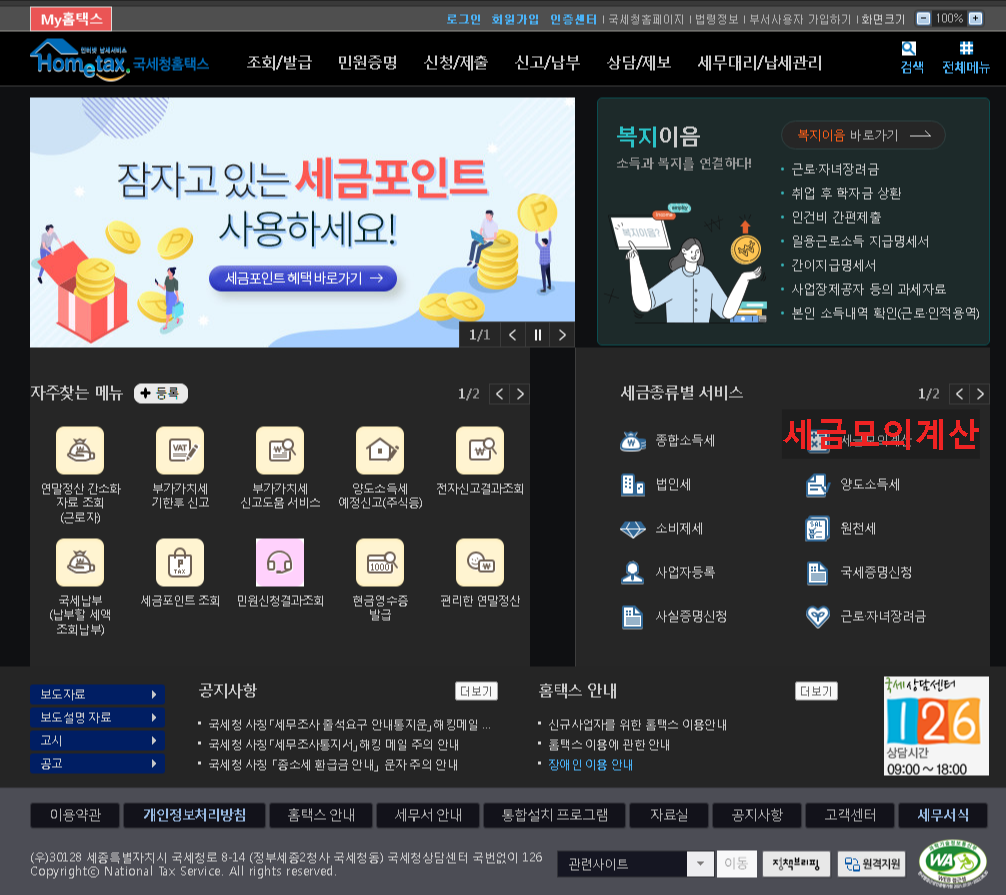
Task: Select 근로·자녀장려금 service
Action: tap(866, 617)
